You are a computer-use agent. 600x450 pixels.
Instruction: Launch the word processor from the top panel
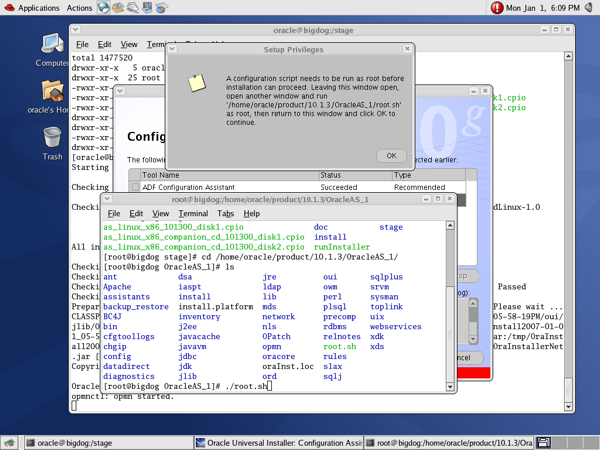coord(132,7)
